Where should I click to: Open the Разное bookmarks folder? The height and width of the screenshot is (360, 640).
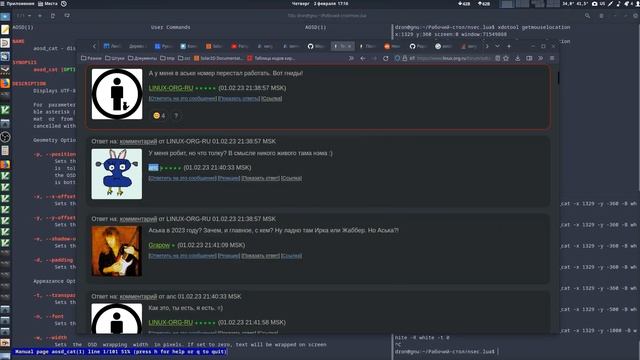(91, 58)
